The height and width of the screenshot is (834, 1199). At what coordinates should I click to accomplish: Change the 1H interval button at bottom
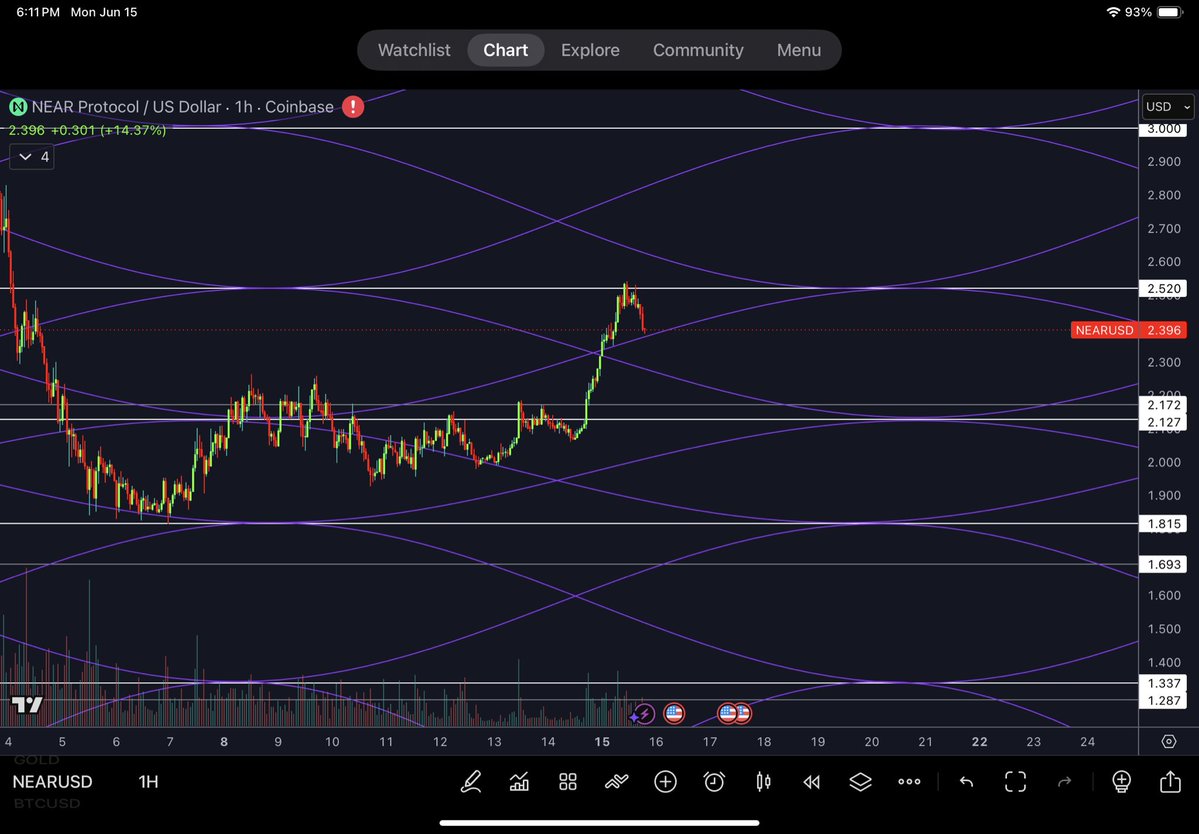click(x=148, y=781)
